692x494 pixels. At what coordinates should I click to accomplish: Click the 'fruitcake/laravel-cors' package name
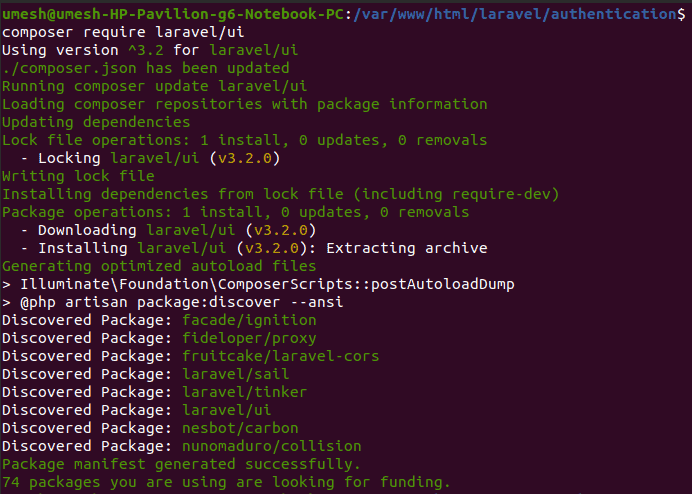(x=281, y=356)
